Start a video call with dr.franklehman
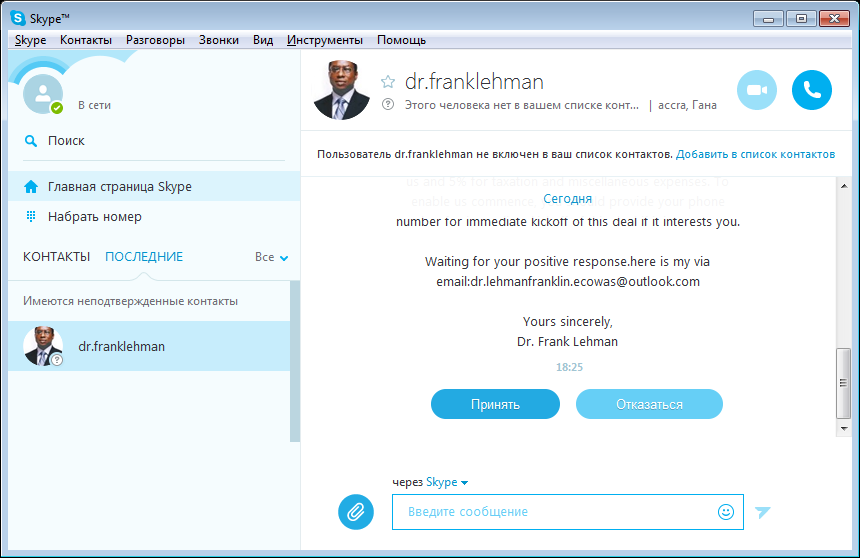 (757, 90)
